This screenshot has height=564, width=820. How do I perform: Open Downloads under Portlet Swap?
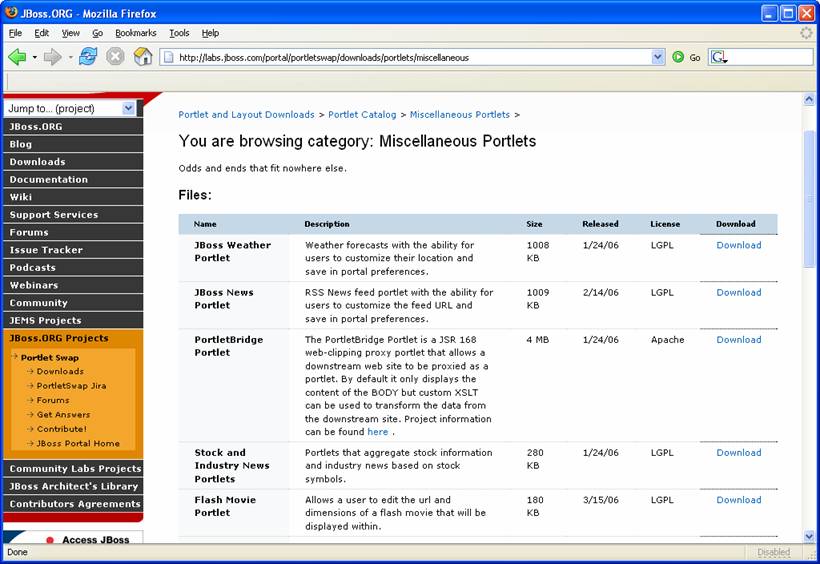pos(60,371)
